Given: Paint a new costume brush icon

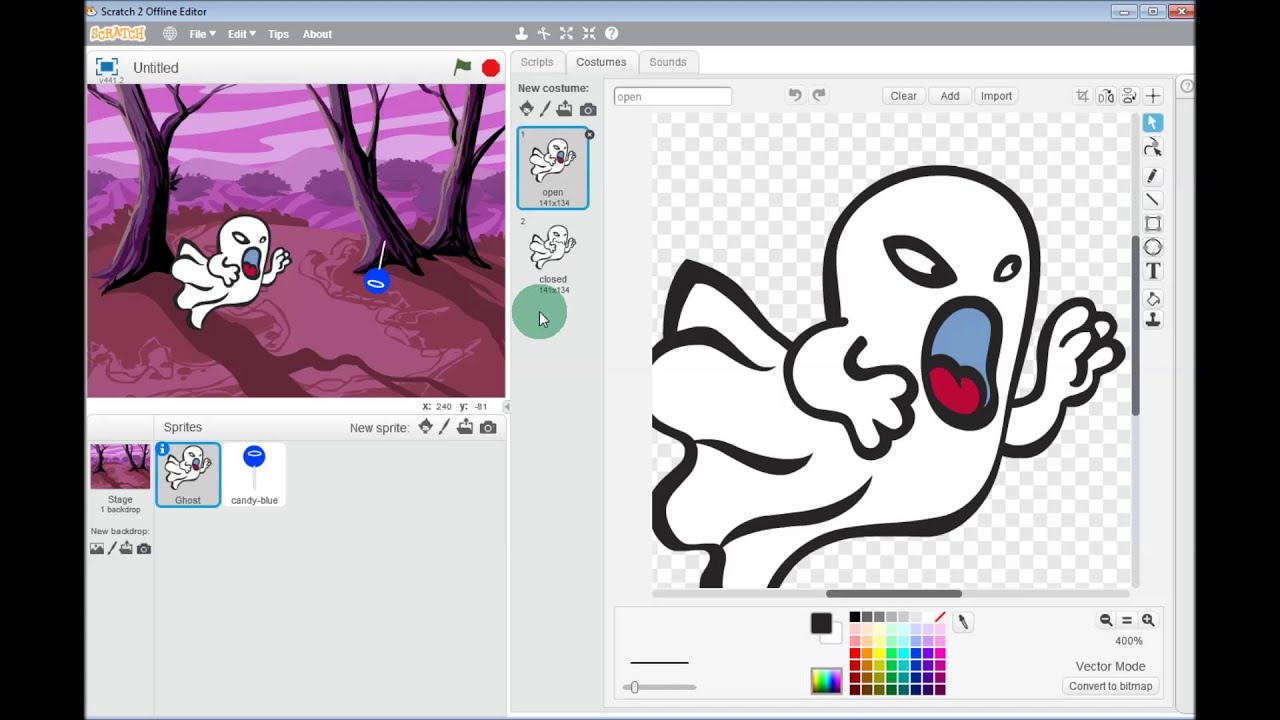Looking at the screenshot, I should pos(545,109).
